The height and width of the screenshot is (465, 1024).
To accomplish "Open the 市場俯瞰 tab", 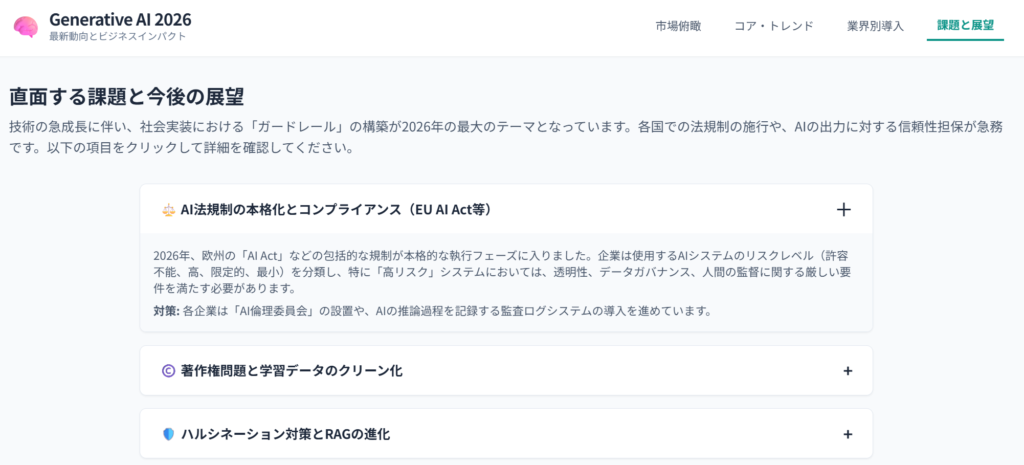I will coord(678,26).
